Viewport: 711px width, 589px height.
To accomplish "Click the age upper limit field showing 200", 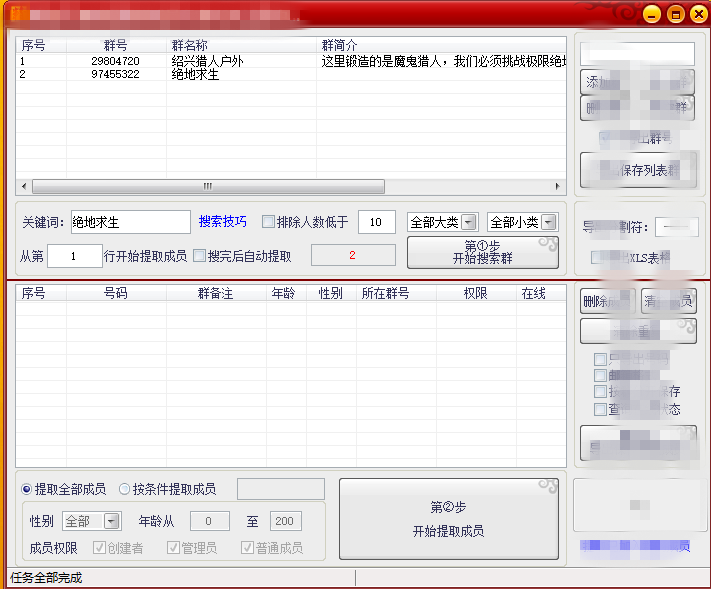I will (286, 521).
